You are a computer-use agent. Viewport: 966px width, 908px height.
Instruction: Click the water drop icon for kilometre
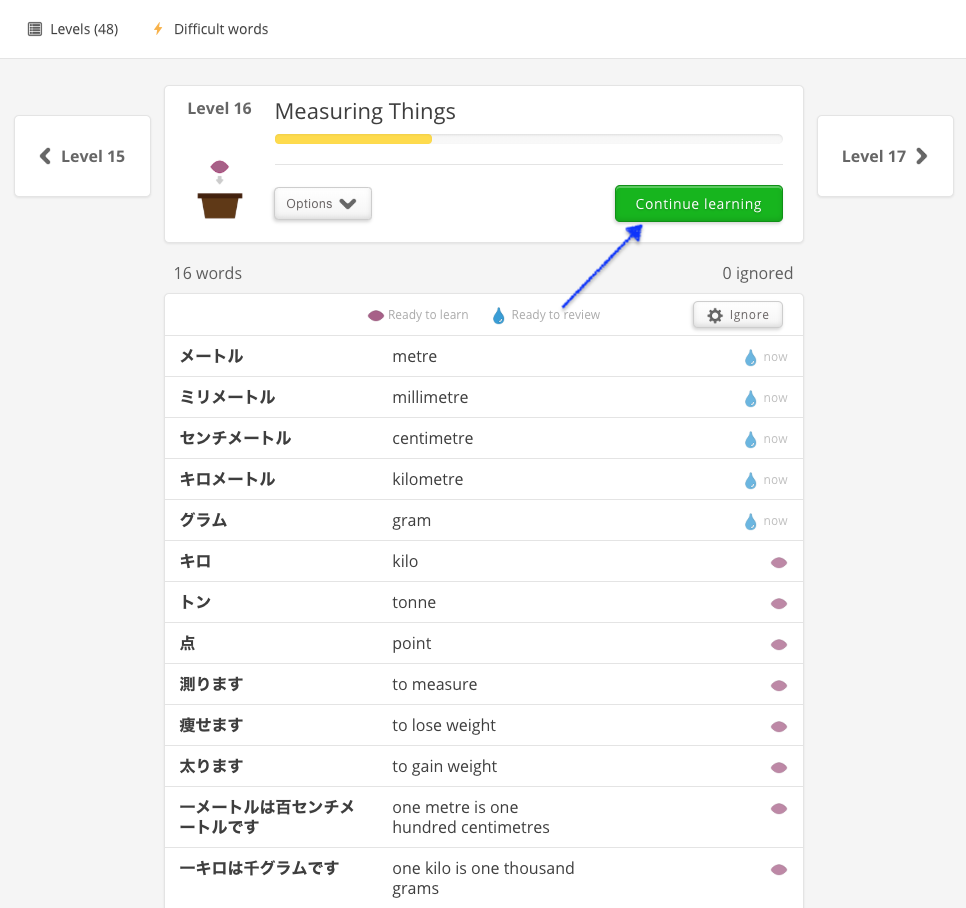tap(750, 480)
